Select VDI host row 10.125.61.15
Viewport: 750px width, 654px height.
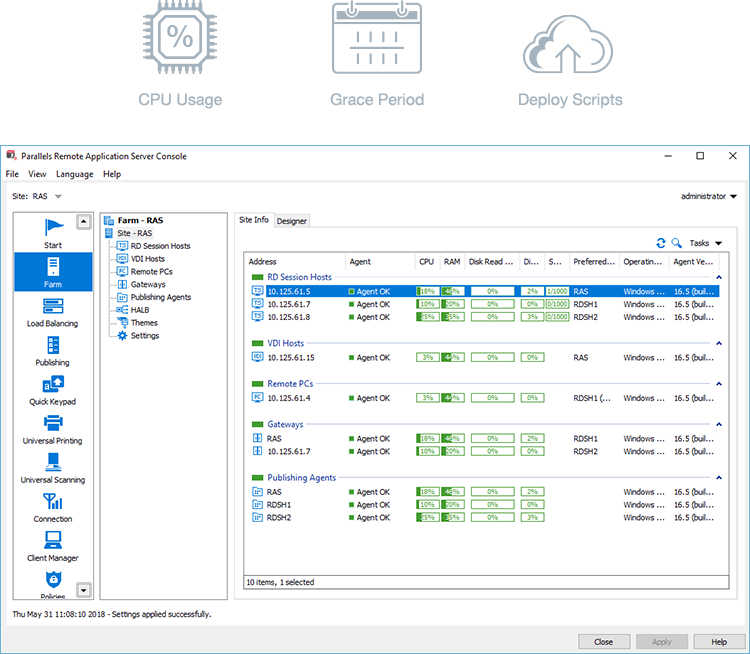tap(485, 358)
